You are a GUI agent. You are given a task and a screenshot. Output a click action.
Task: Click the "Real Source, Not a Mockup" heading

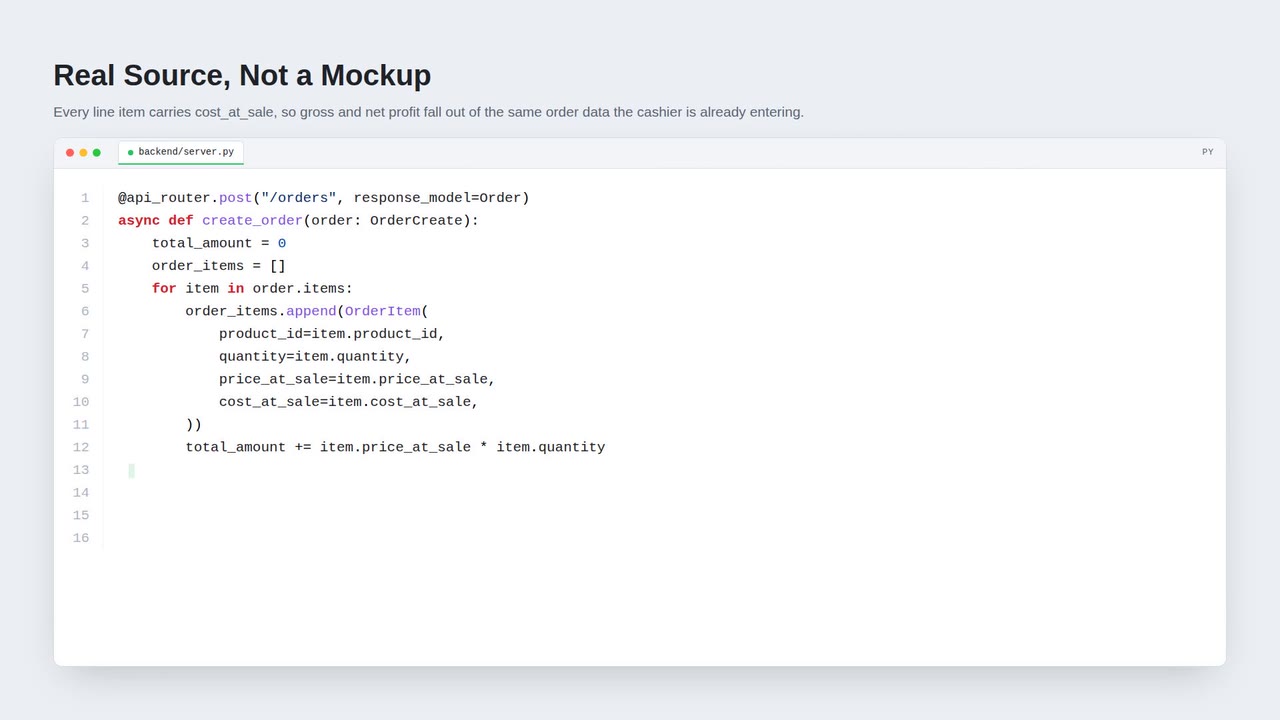click(x=242, y=75)
